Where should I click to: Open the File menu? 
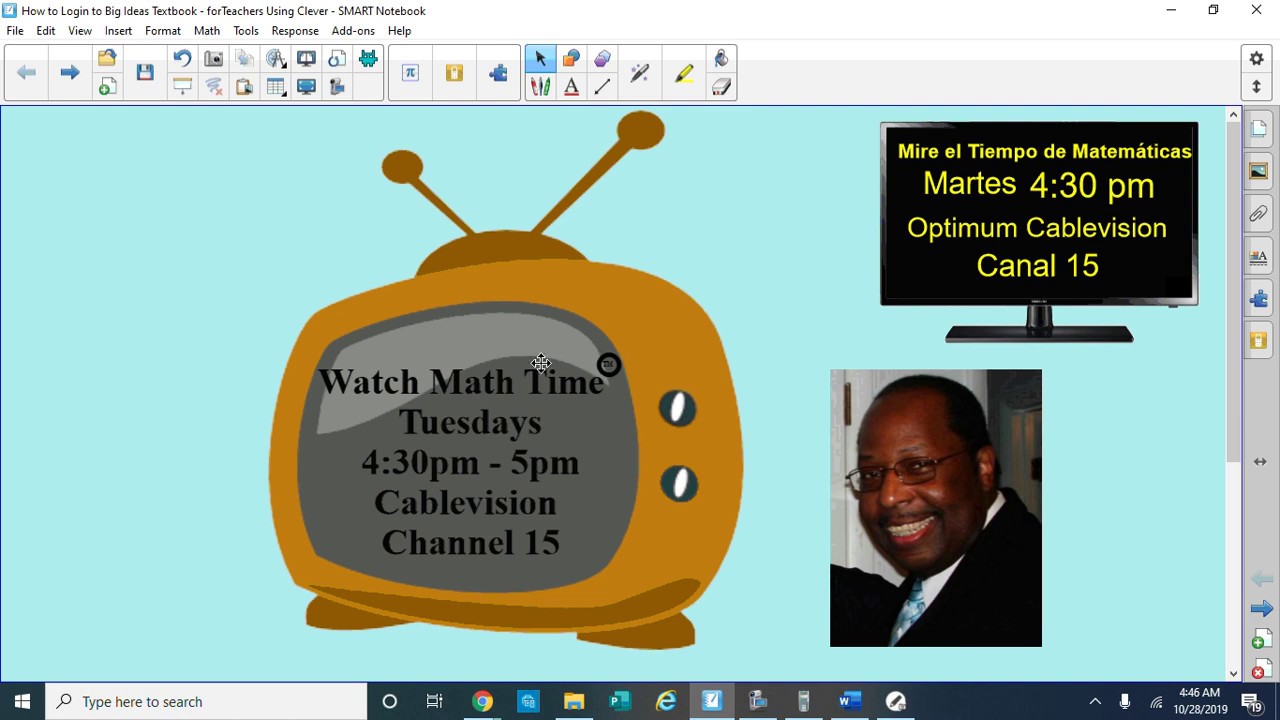[x=15, y=31]
